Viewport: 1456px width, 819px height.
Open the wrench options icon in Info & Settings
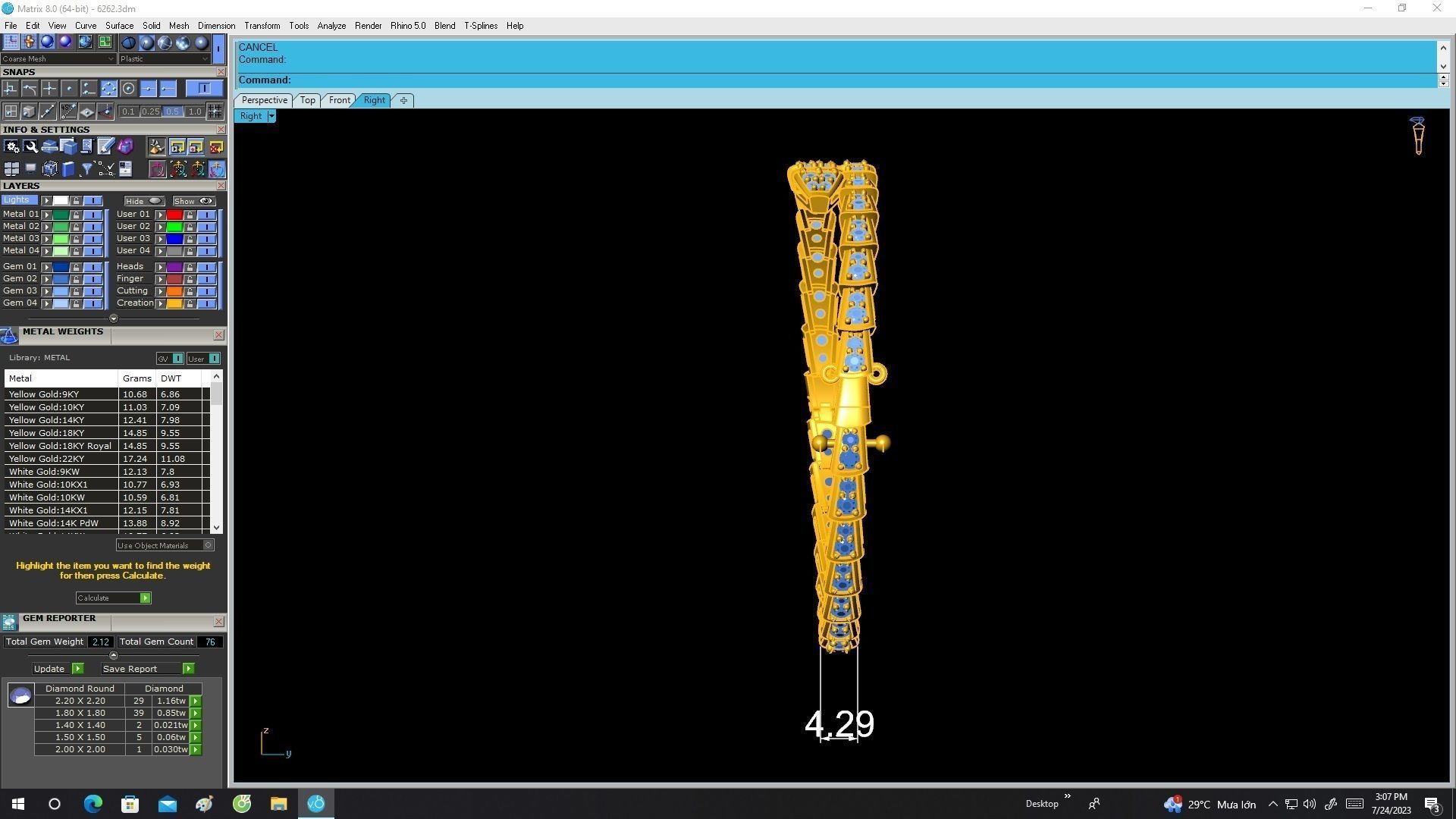tap(30, 146)
